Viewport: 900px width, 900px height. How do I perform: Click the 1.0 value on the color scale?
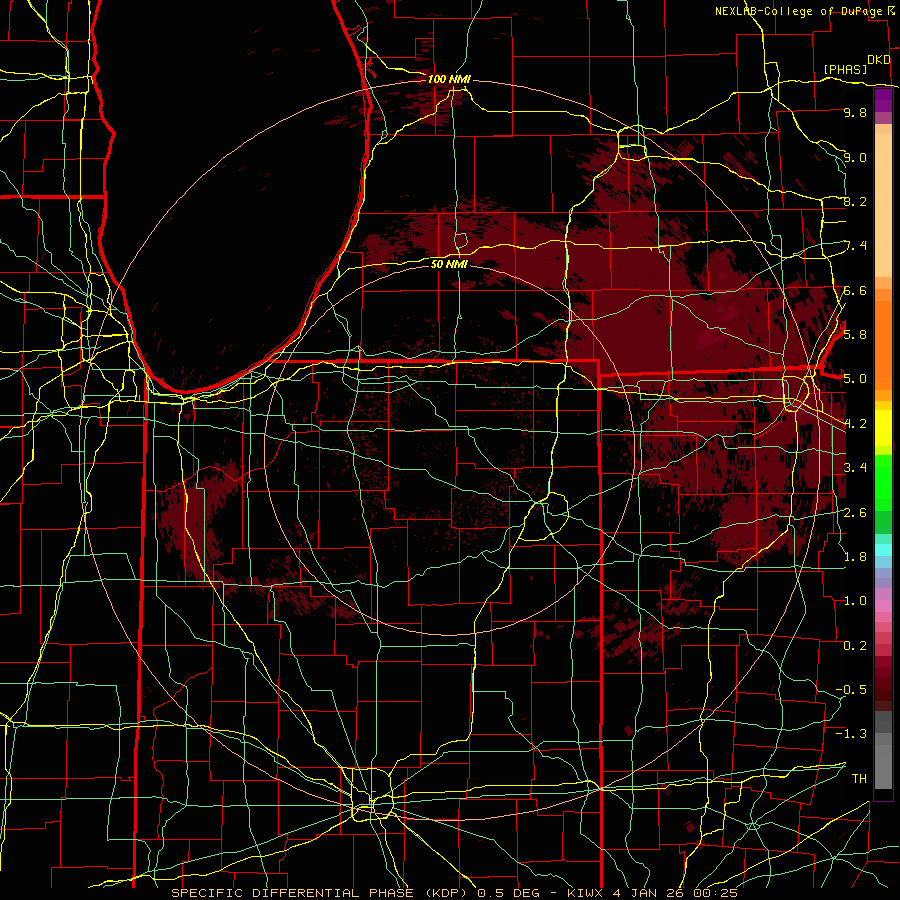point(855,600)
